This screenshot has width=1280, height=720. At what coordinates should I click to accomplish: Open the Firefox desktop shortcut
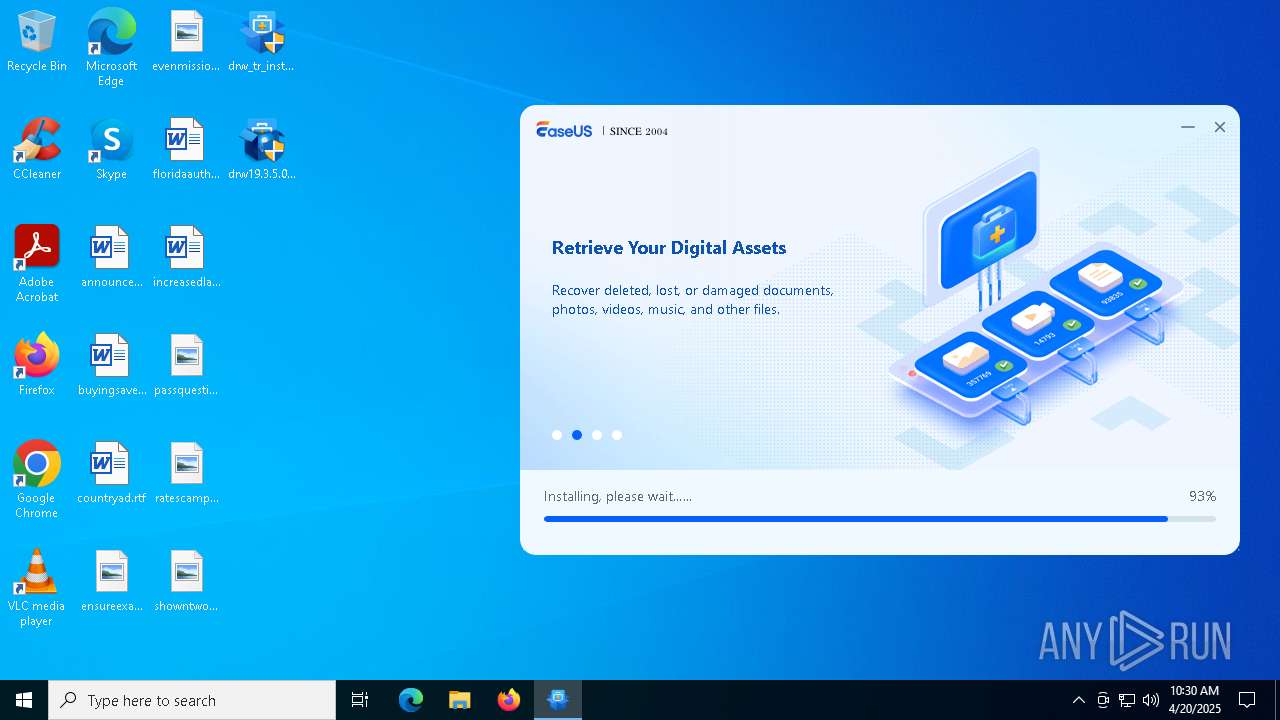[x=37, y=366]
